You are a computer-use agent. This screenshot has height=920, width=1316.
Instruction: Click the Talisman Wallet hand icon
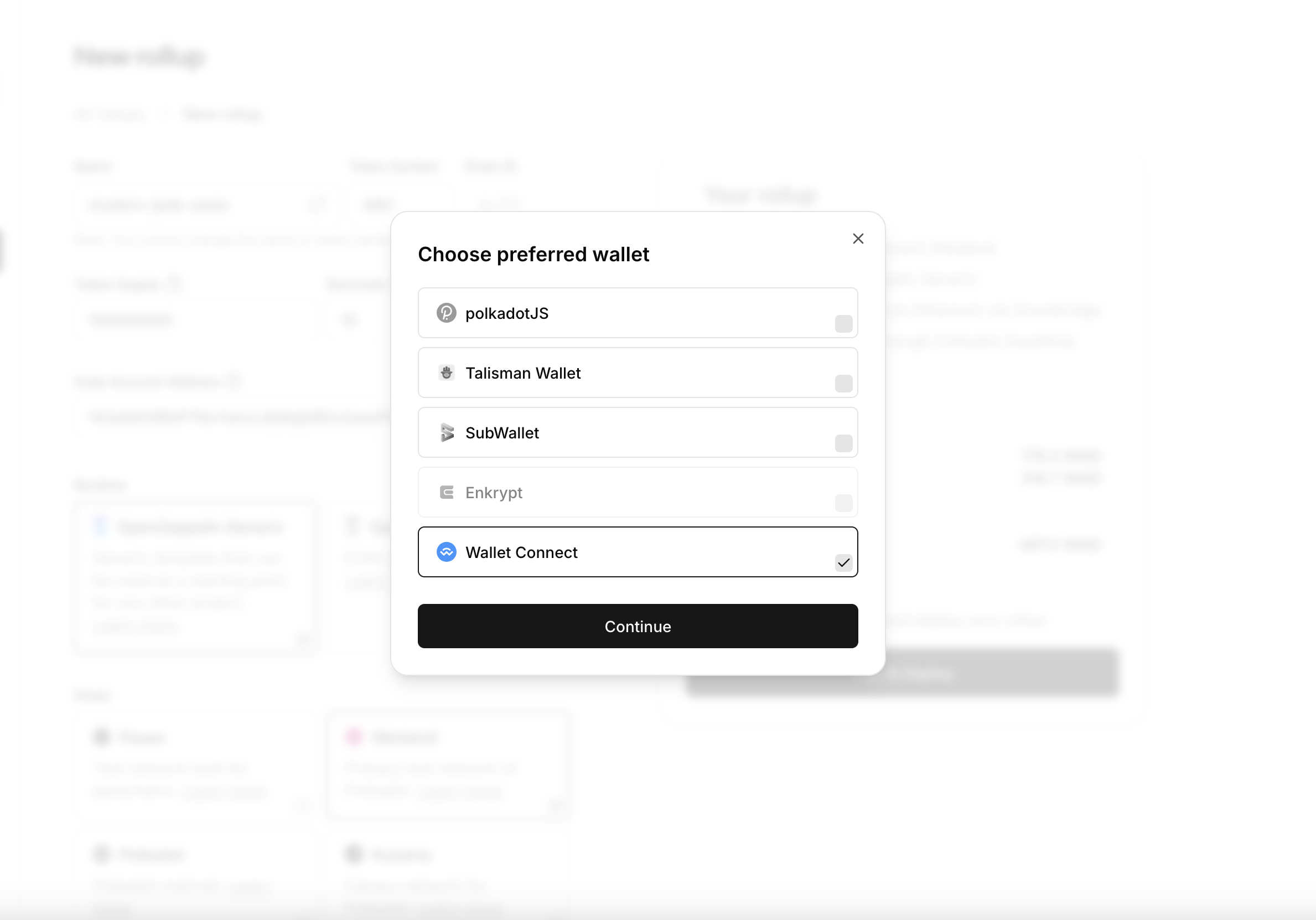pos(447,373)
